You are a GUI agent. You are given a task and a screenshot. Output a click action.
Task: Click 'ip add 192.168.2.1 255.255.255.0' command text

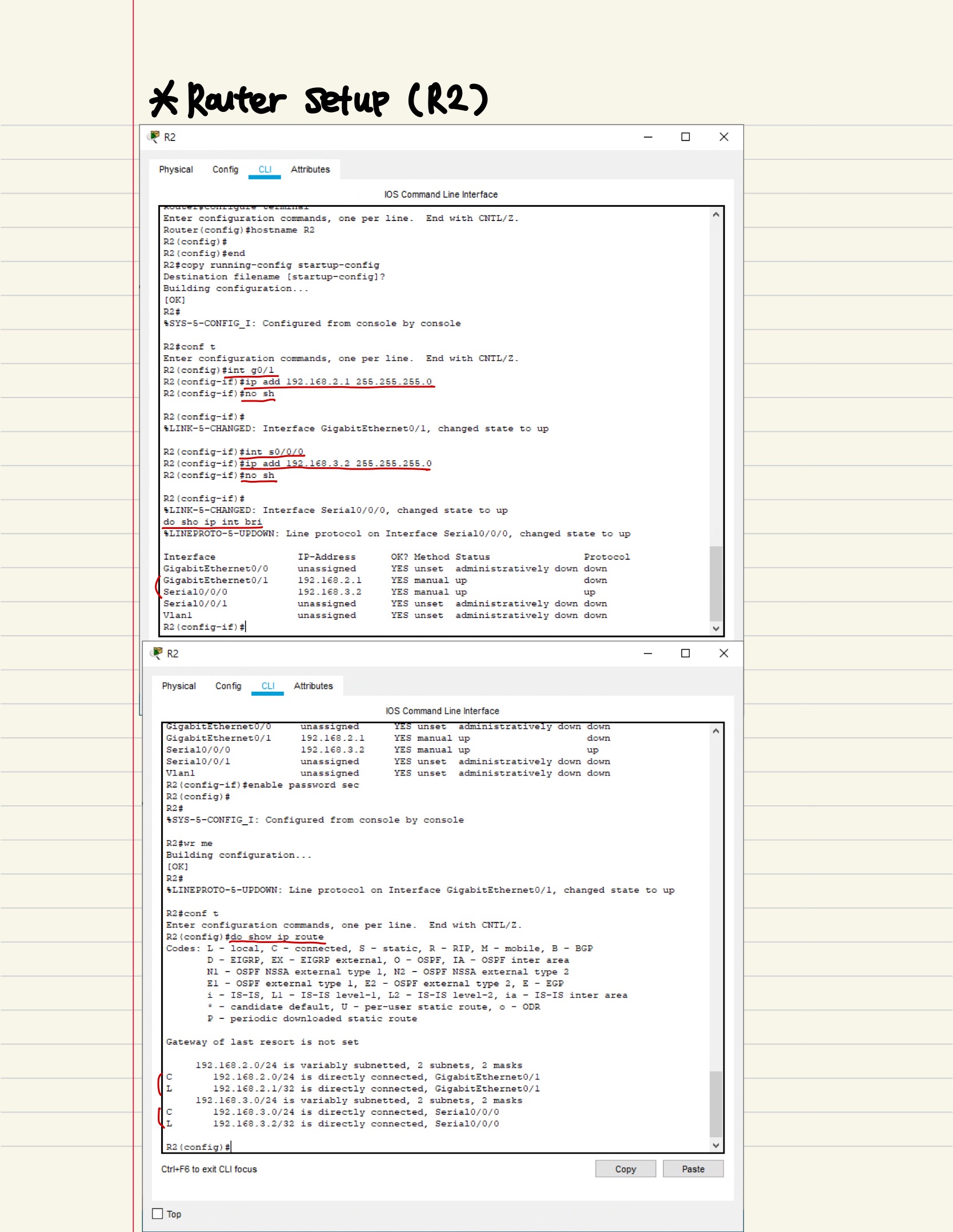click(x=338, y=382)
